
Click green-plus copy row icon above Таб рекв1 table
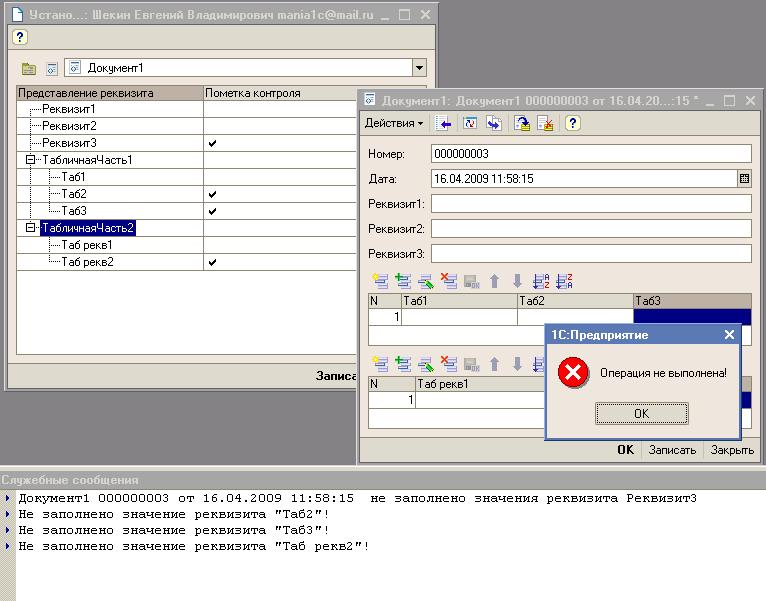tap(403, 364)
